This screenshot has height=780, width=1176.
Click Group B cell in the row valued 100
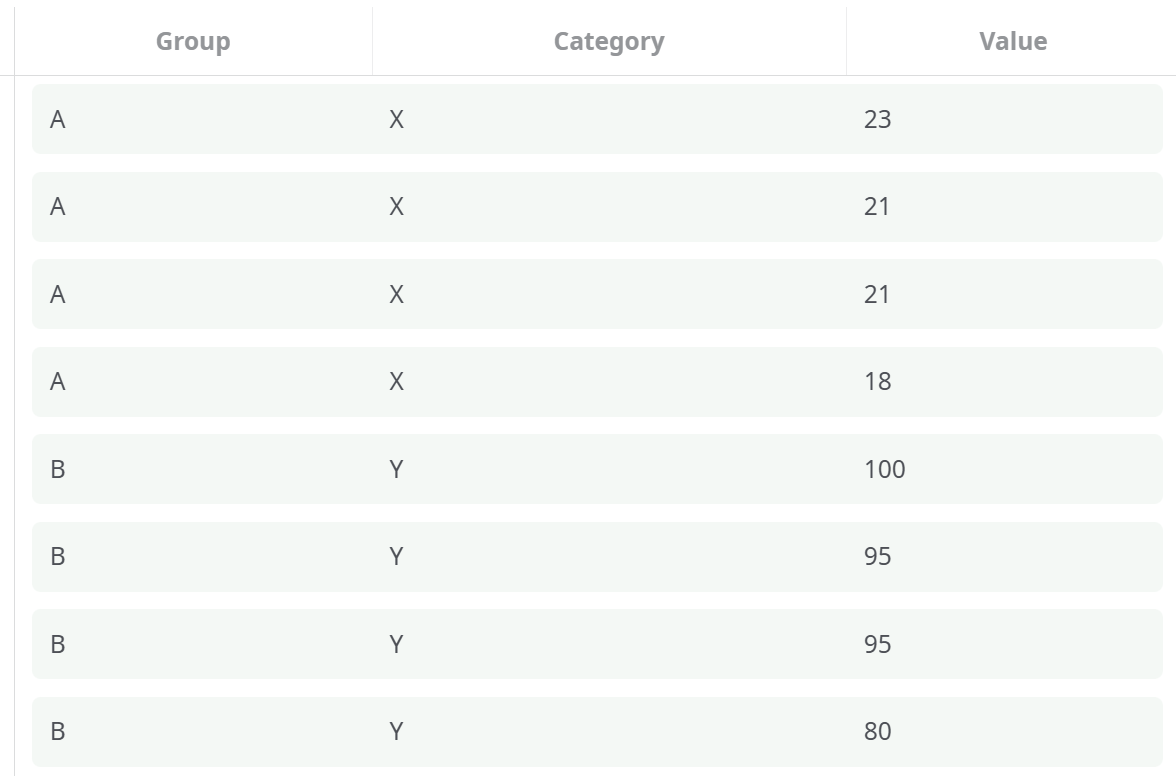pos(58,469)
